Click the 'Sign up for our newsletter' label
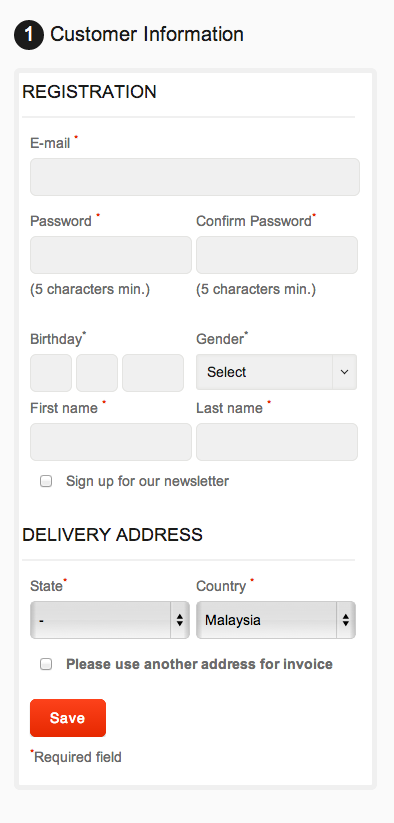This screenshot has width=394, height=823. pyautogui.click(x=147, y=481)
